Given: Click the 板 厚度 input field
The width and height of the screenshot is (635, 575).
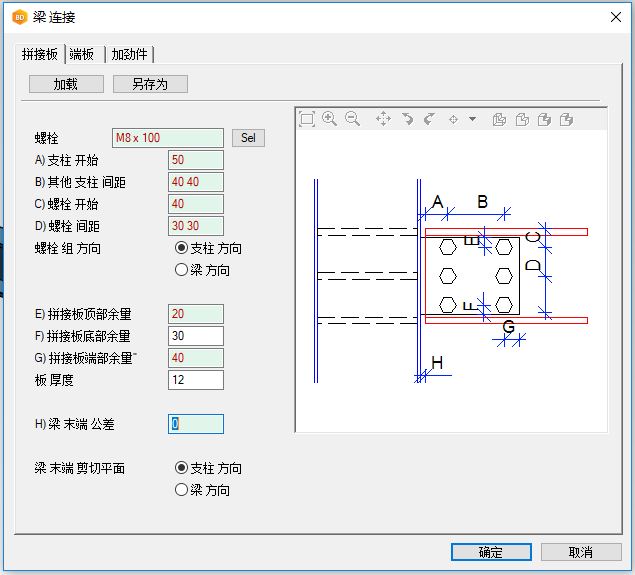Looking at the screenshot, I should click(x=196, y=380).
